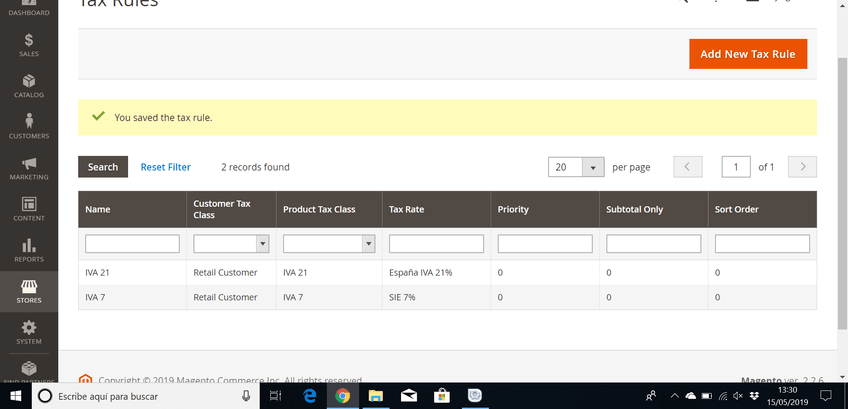Click the Tax Rate filter input field
The height and width of the screenshot is (409, 848).
(x=436, y=243)
